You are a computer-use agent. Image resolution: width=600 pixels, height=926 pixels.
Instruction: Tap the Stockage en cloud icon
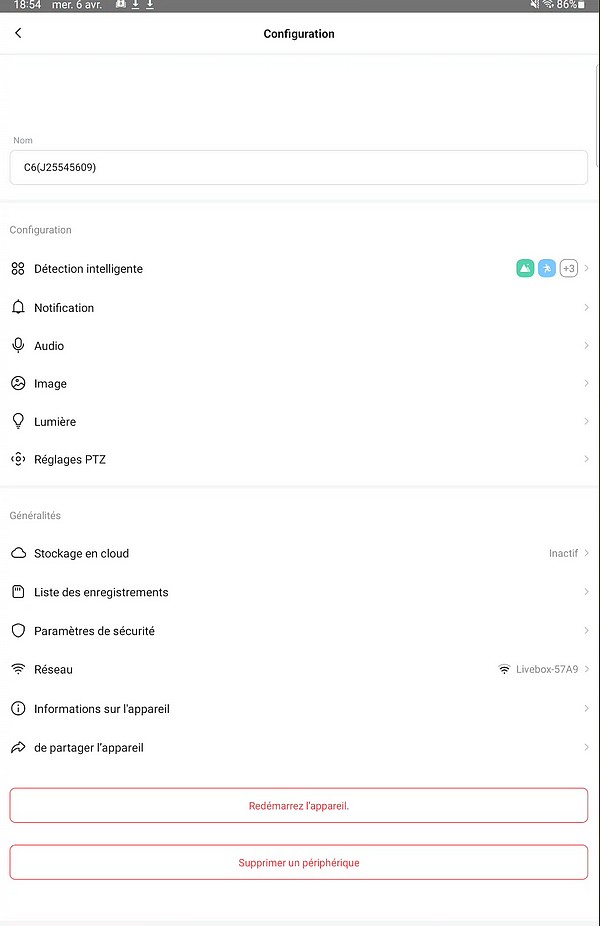(x=18, y=553)
